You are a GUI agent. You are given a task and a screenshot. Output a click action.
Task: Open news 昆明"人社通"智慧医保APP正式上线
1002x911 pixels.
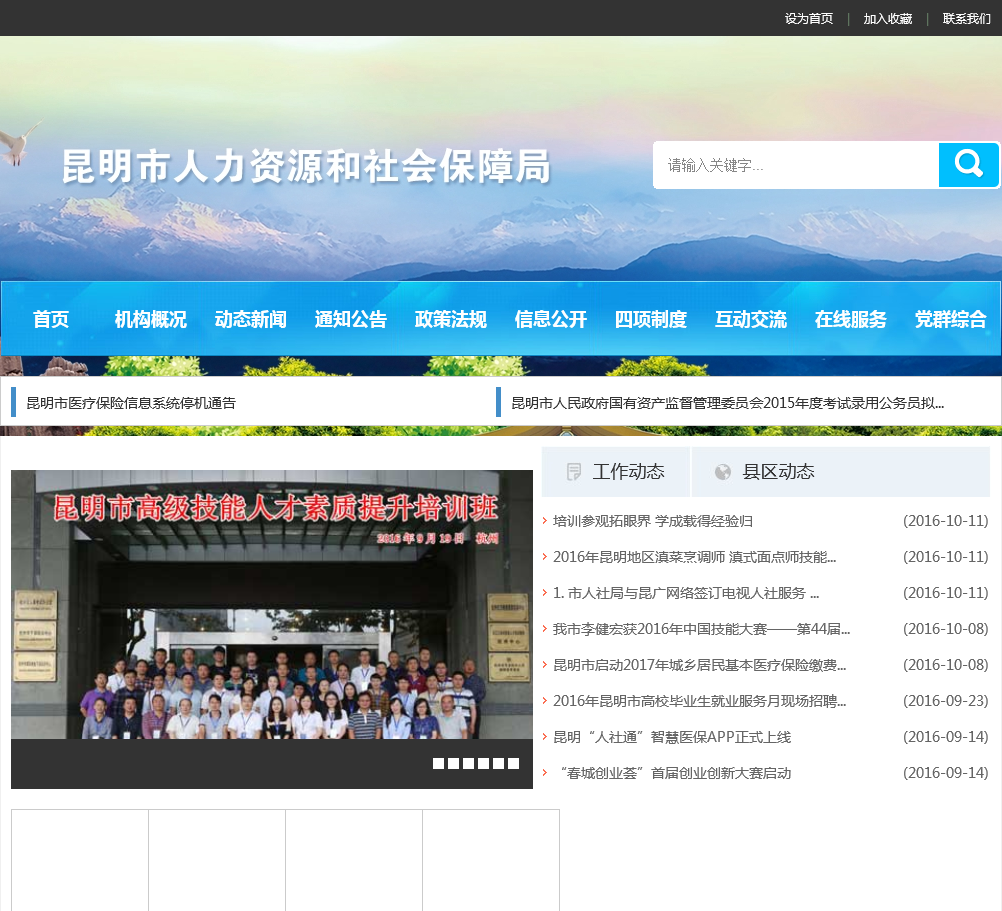pyautogui.click(x=672, y=737)
